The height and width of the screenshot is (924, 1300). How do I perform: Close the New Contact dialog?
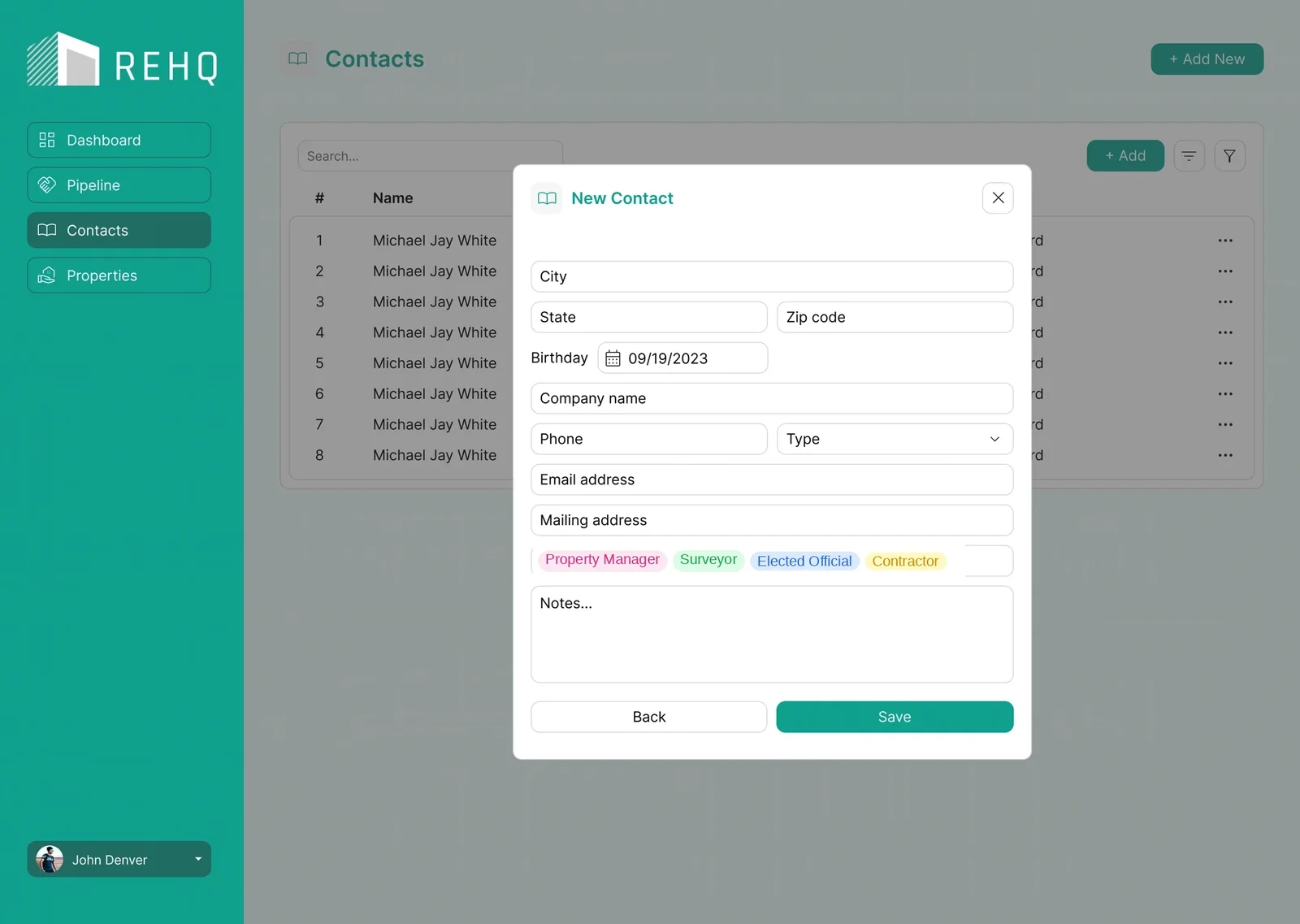tap(998, 197)
